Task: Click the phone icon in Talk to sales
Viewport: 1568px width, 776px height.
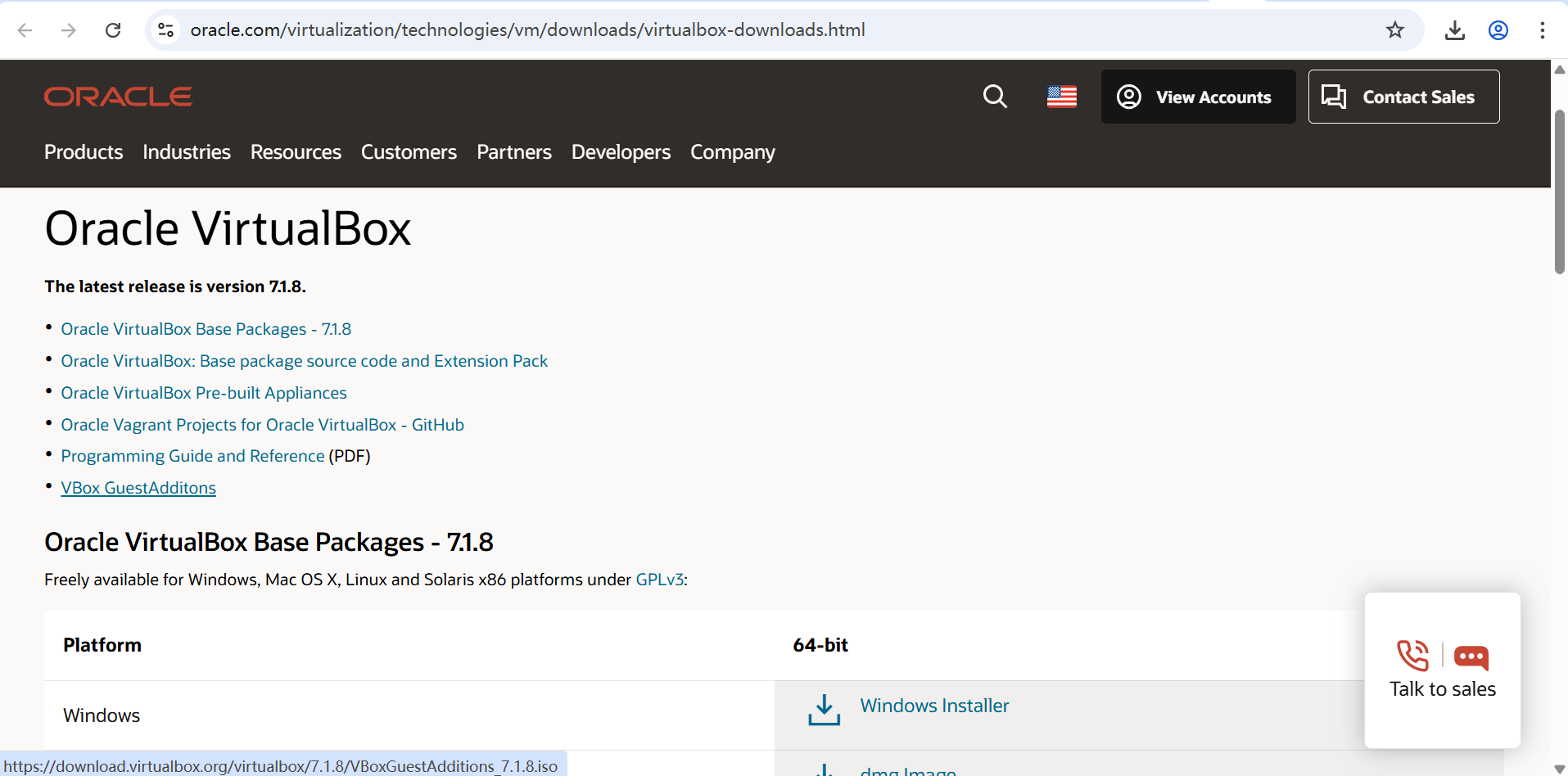Action: (1413, 656)
